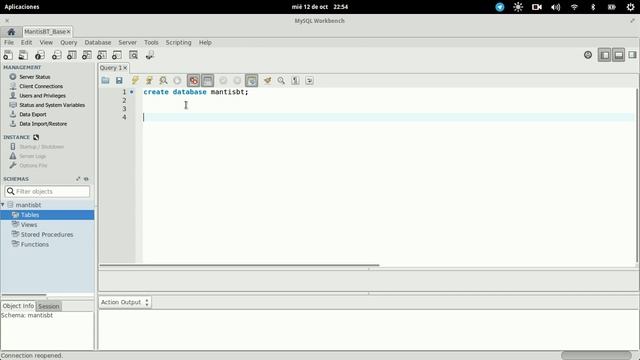Open Client Connections

[41, 86]
